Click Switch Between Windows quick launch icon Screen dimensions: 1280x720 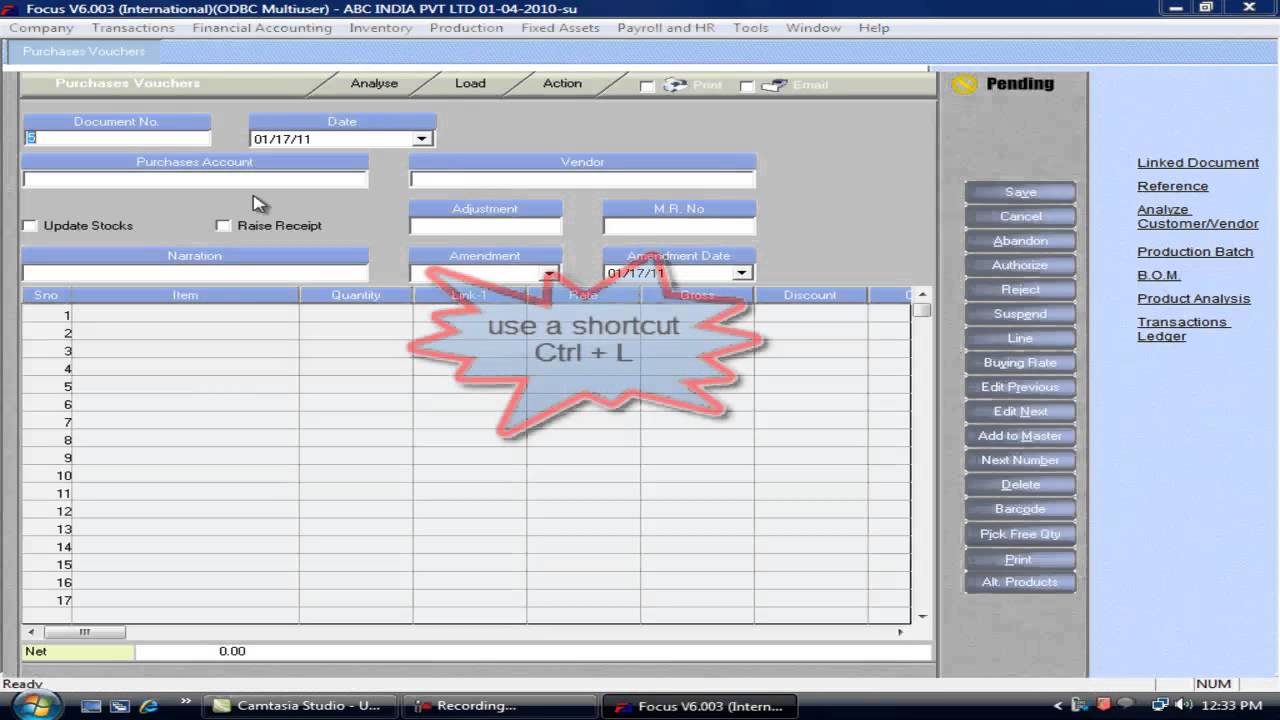point(120,706)
